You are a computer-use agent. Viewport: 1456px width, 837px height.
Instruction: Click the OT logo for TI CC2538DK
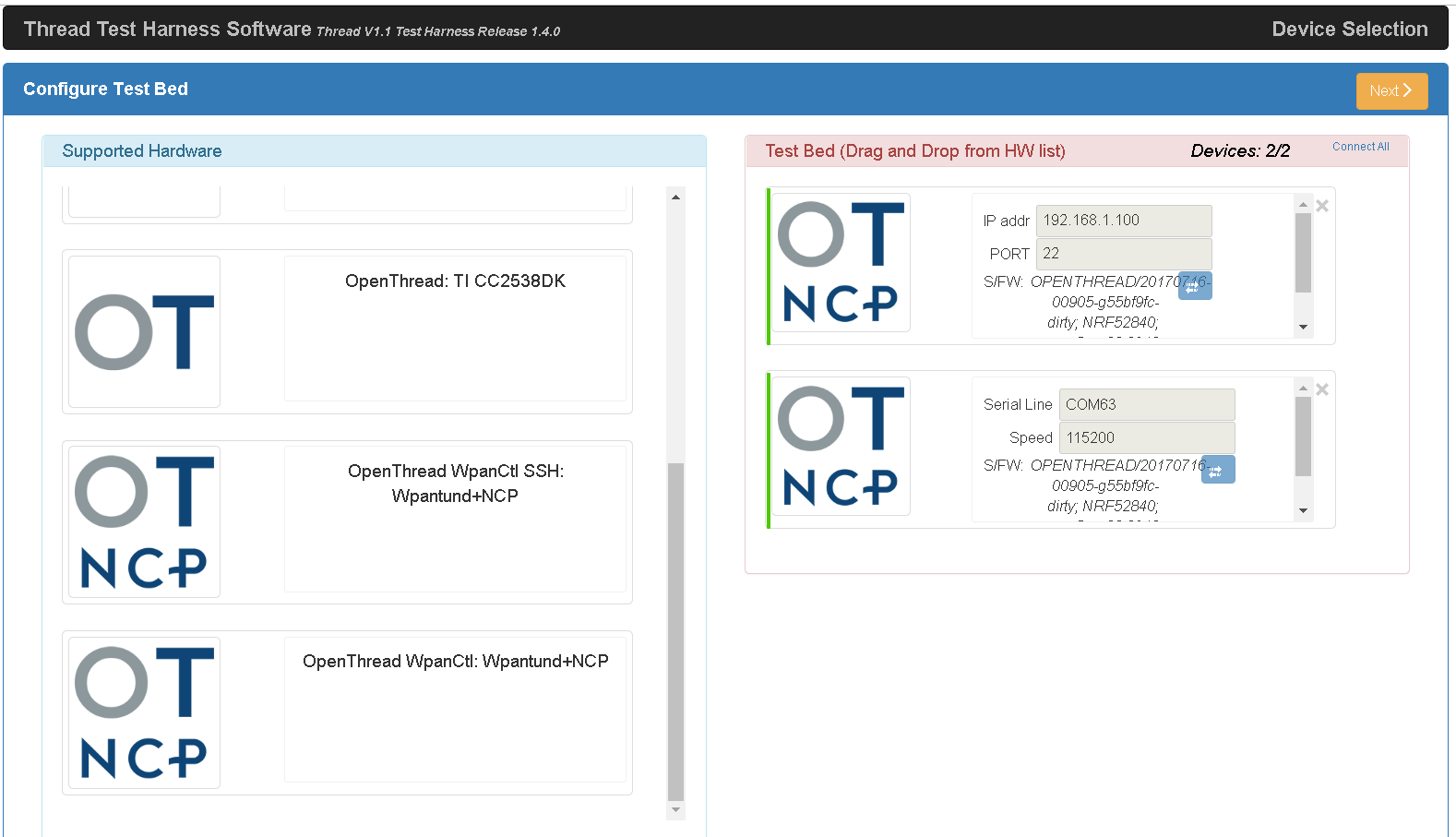point(144,331)
